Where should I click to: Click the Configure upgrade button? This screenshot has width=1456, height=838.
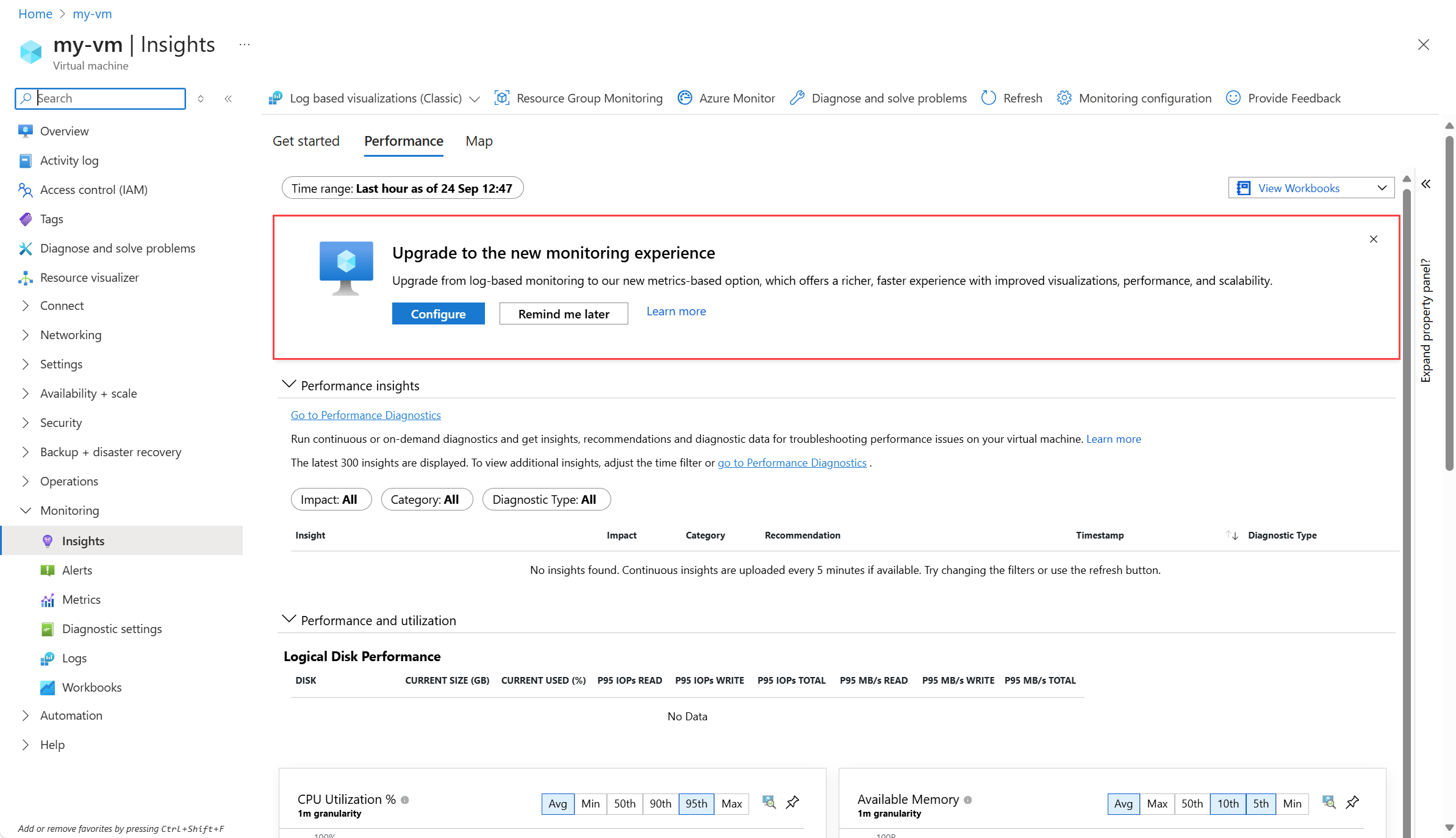438,313
